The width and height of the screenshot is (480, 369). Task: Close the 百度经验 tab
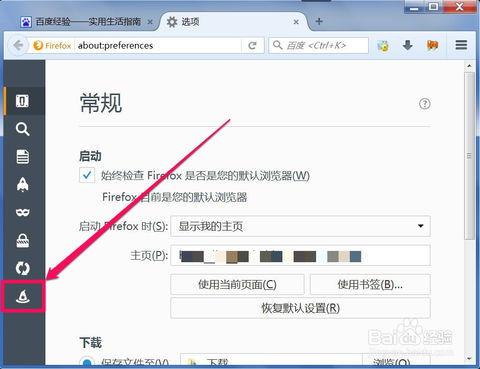150,22
